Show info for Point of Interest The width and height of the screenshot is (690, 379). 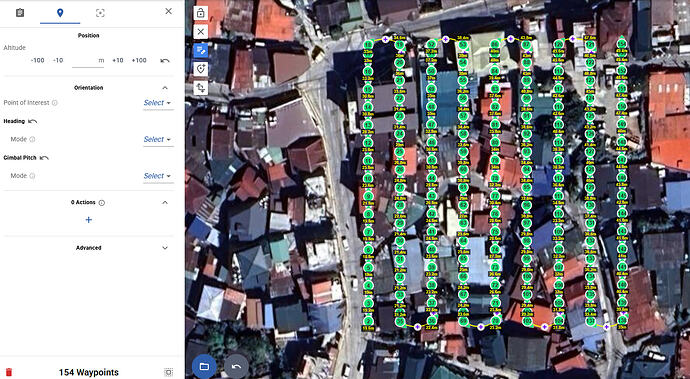[55, 103]
